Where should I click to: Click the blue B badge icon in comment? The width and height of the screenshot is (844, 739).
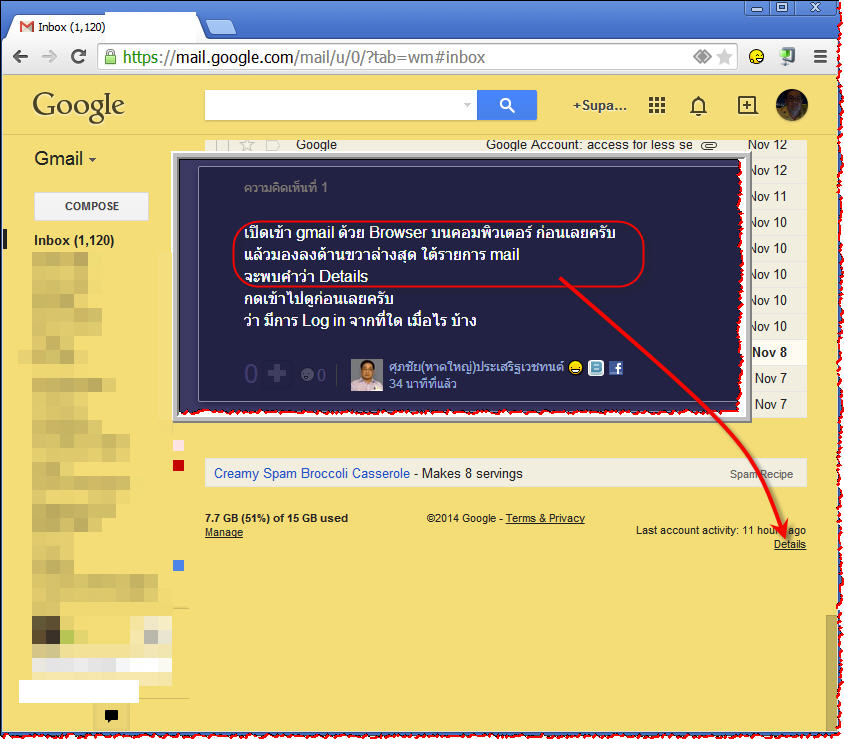point(596,368)
